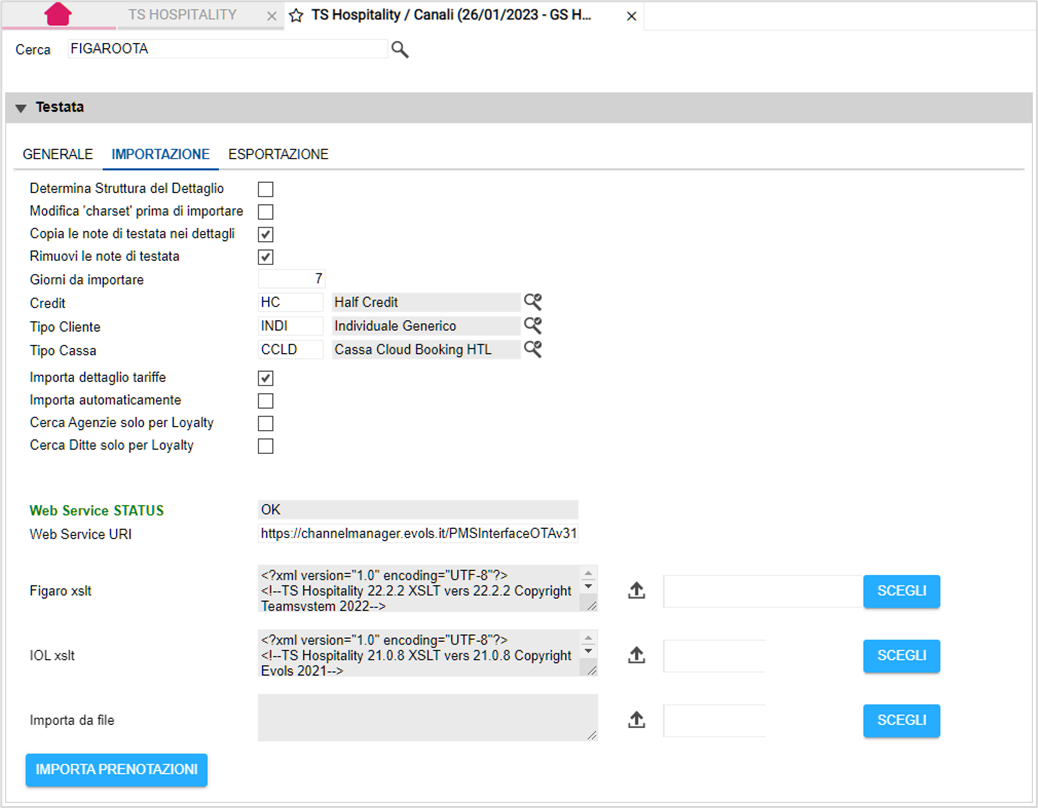Image resolution: width=1038 pixels, height=808 pixels.
Task: Click the Web Service STATUS label
Action: 97,511
